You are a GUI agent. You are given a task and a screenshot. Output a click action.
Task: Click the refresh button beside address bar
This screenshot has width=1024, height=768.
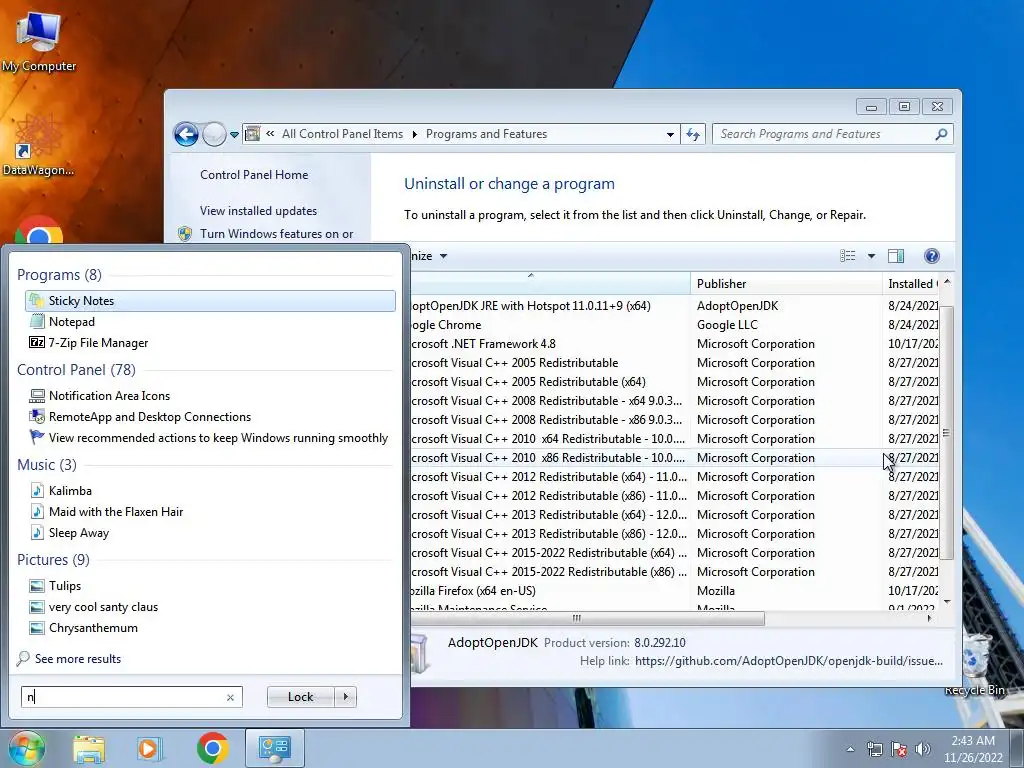[x=693, y=135]
